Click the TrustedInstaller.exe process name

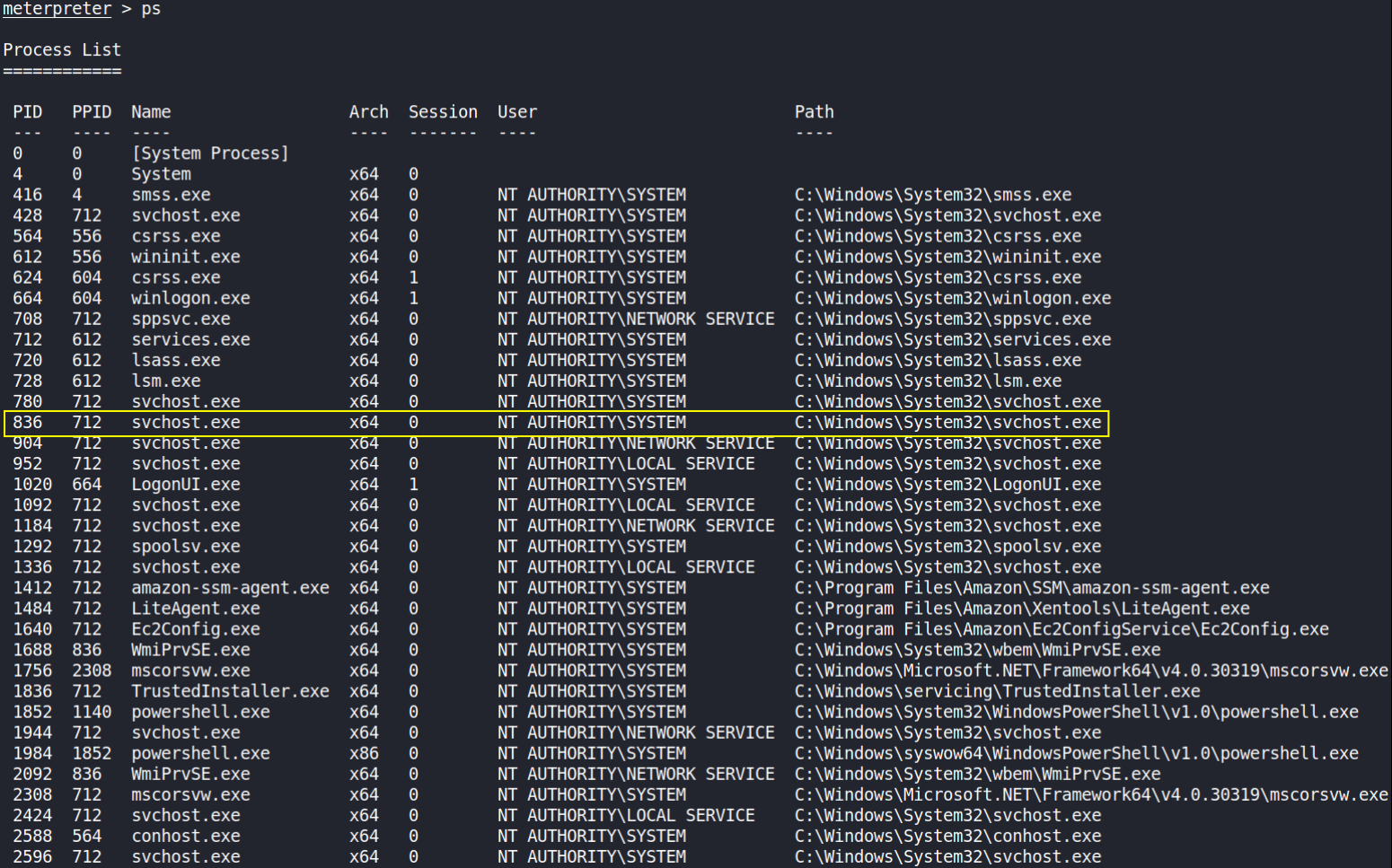(x=230, y=691)
